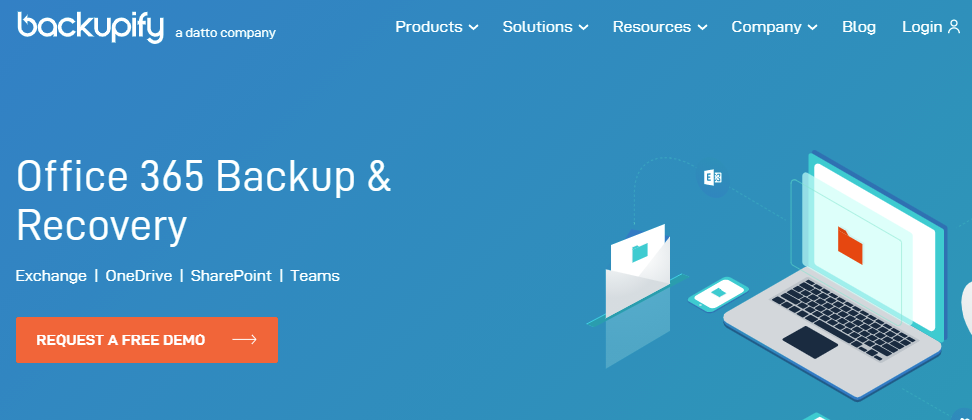Click the Exchange icon in the illustration
This screenshot has height=420, width=972.
pos(713,178)
